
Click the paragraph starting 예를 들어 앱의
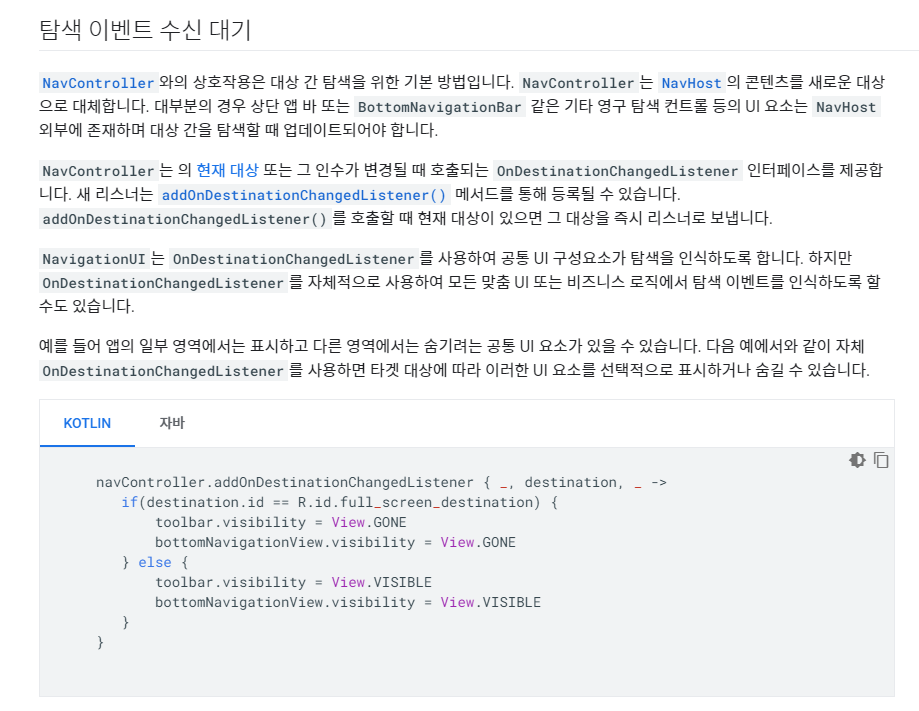pyautogui.click(x=454, y=358)
